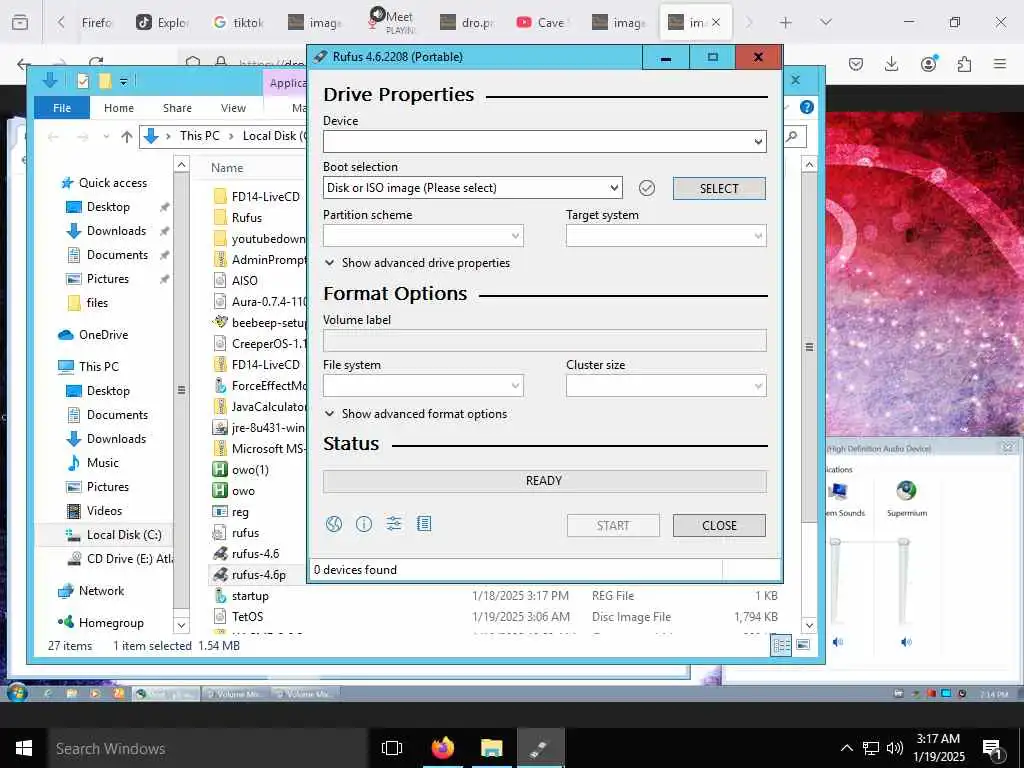Click the Explorer search magnifier icon
Screen dimensions: 1024x768
coord(792,136)
